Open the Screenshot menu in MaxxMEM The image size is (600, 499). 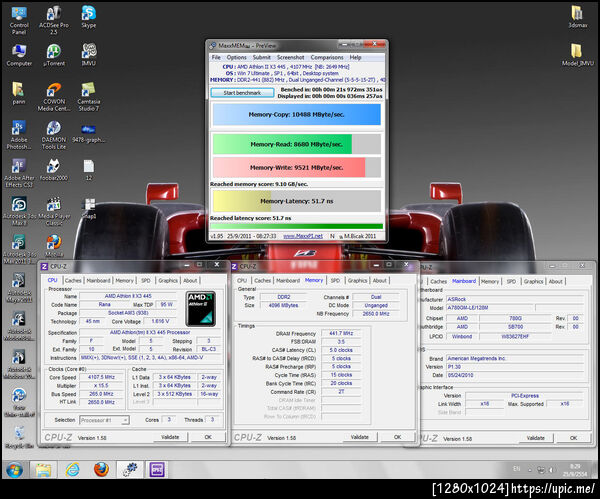click(x=290, y=57)
